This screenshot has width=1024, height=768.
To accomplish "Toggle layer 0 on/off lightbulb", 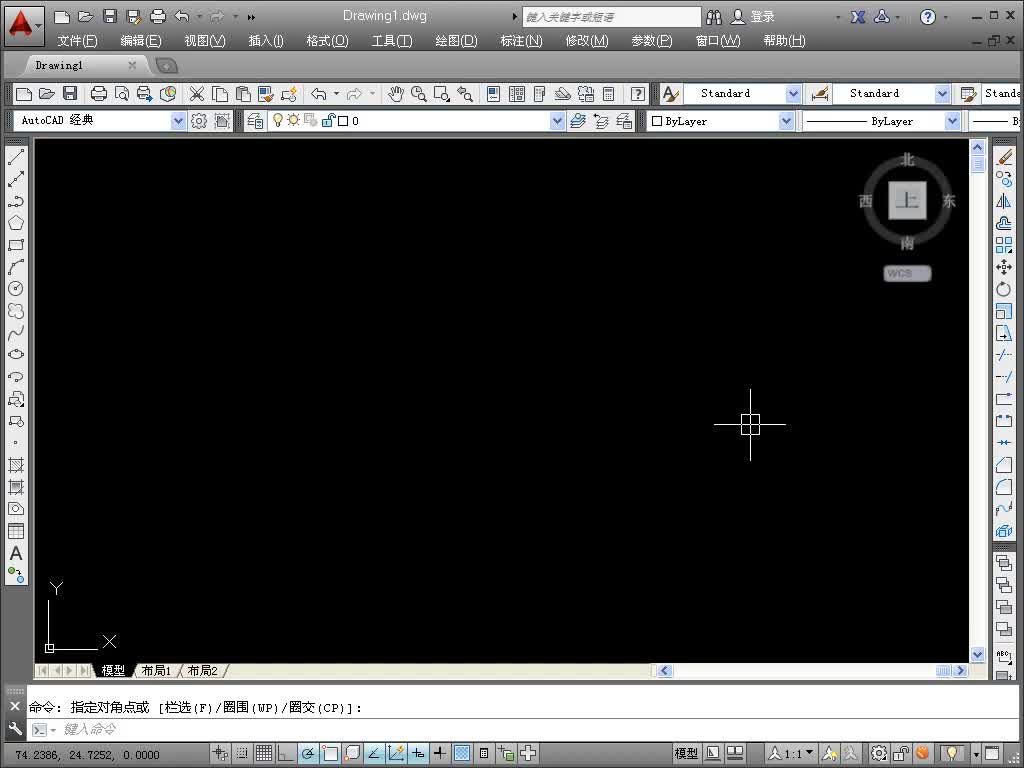I will 278,120.
